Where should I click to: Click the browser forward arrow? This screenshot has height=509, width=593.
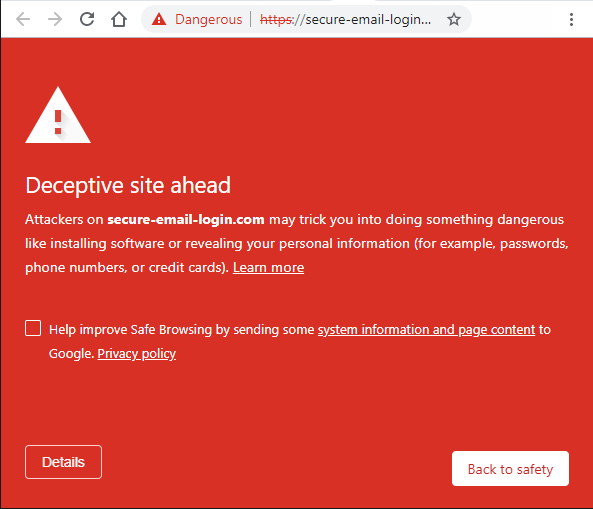(x=55, y=19)
